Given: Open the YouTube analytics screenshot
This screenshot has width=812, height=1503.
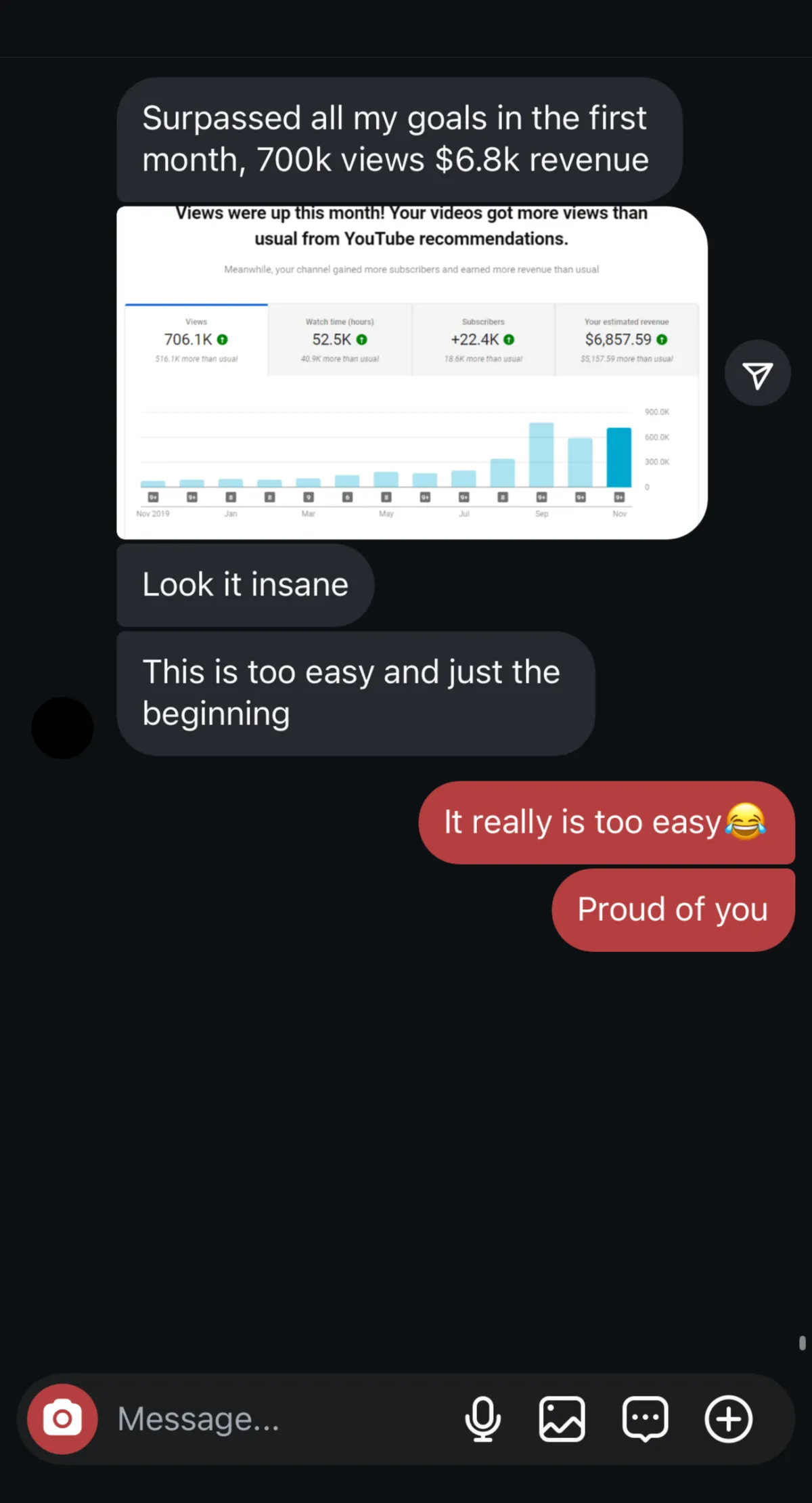Looking at the screenshot, I should [412, 372].
